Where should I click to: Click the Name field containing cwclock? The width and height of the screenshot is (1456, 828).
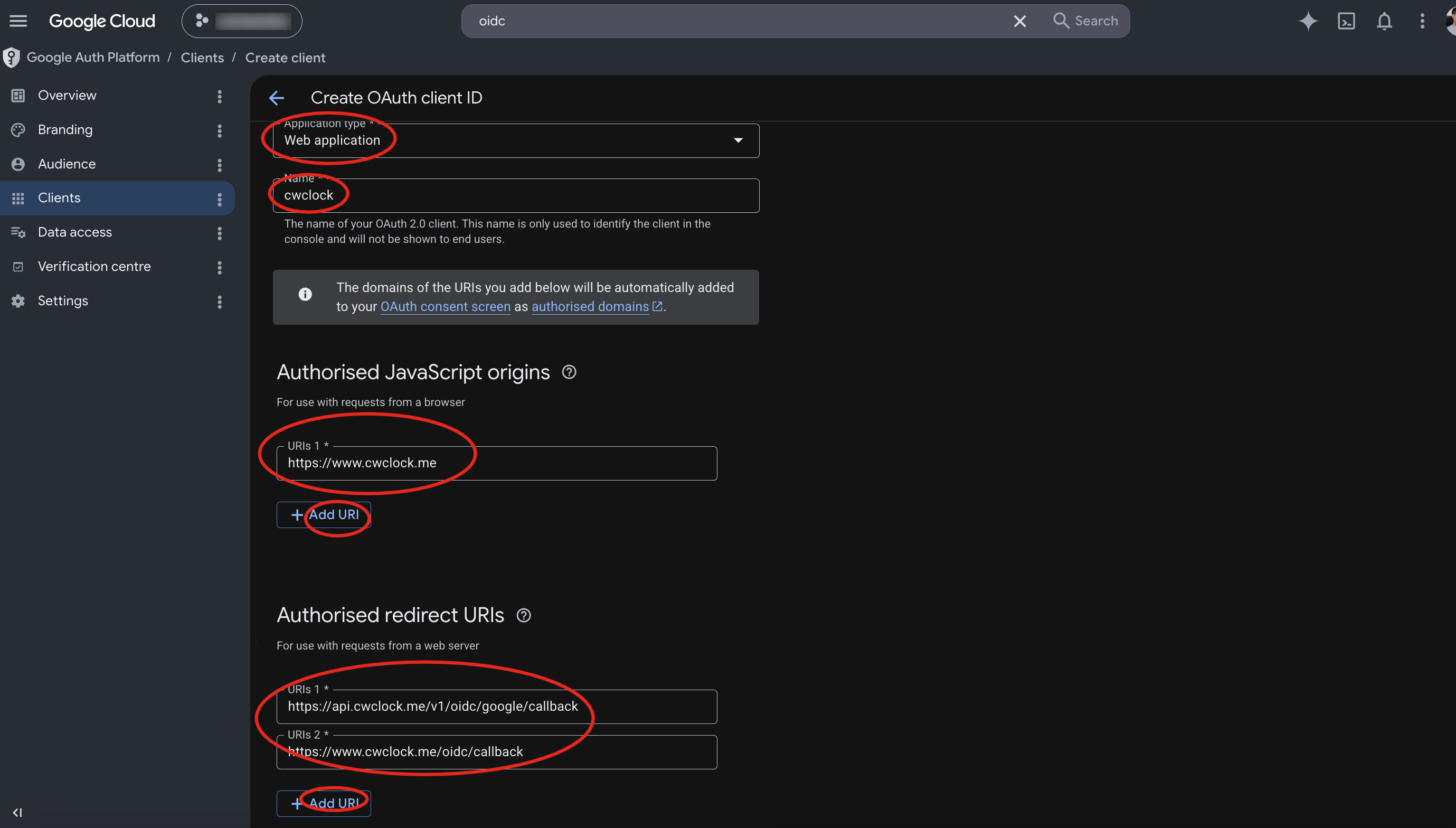click(x=516, y=195)
